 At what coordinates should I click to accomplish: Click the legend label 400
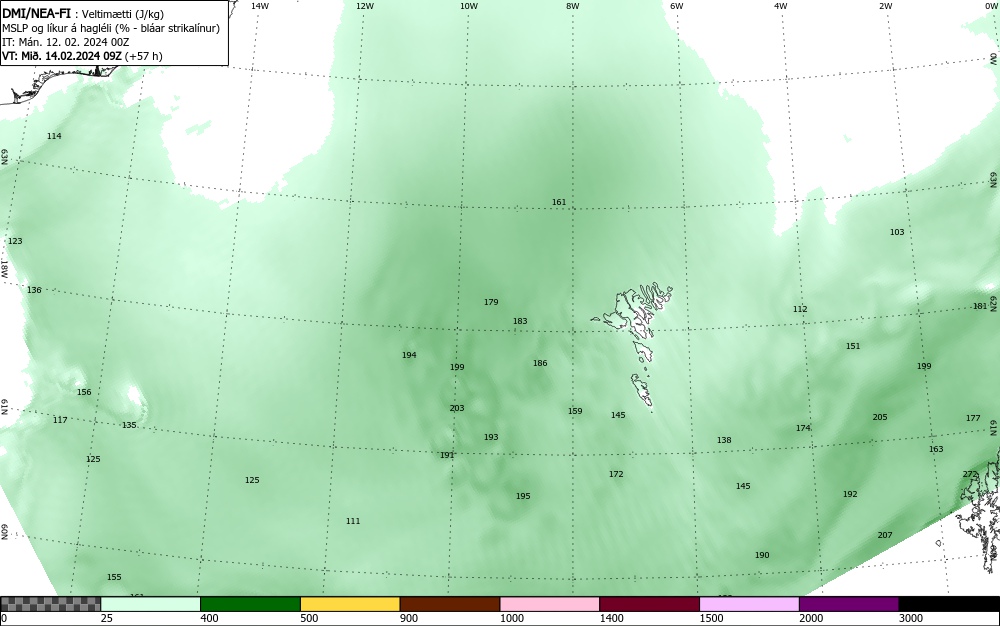tap(210, 618)
